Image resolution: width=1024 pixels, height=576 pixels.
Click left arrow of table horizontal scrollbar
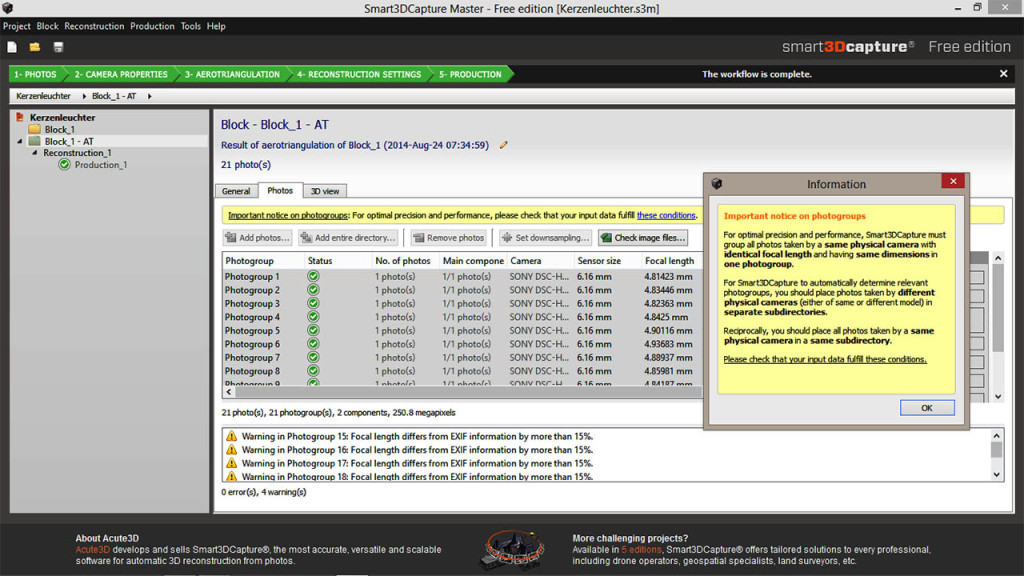229,392
